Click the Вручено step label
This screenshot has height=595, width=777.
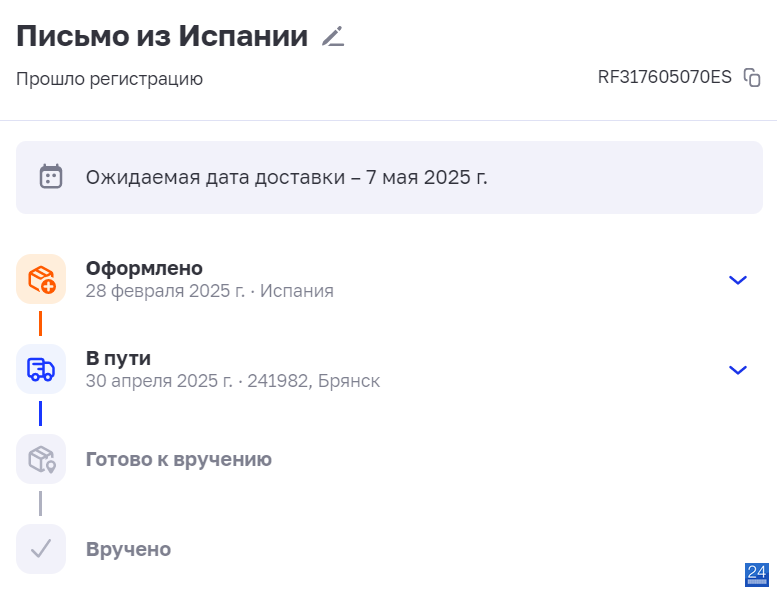point(128,549)
